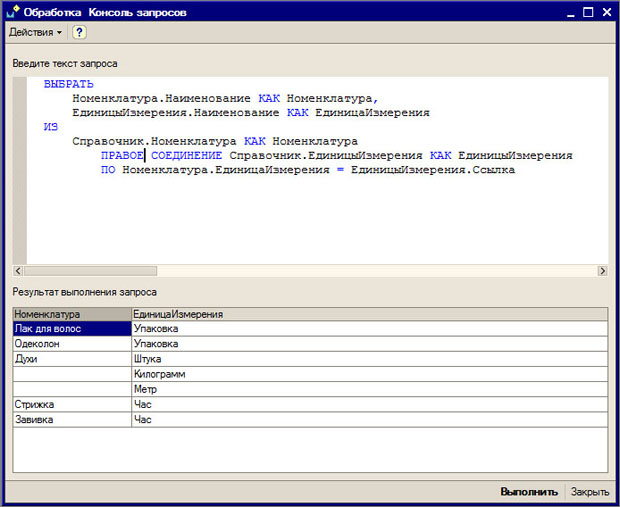Click the query editor's horizontal scrollbar thumb
This screenshot has width=620, height=507.
coord(91,271)
